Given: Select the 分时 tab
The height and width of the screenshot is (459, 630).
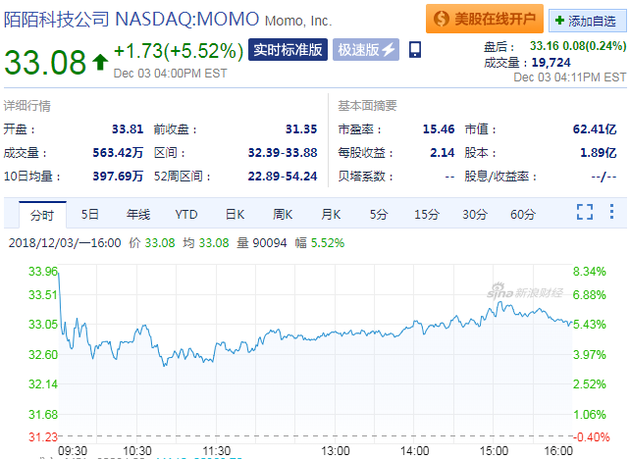Looking at the screenshot, I should click(42, 215).
